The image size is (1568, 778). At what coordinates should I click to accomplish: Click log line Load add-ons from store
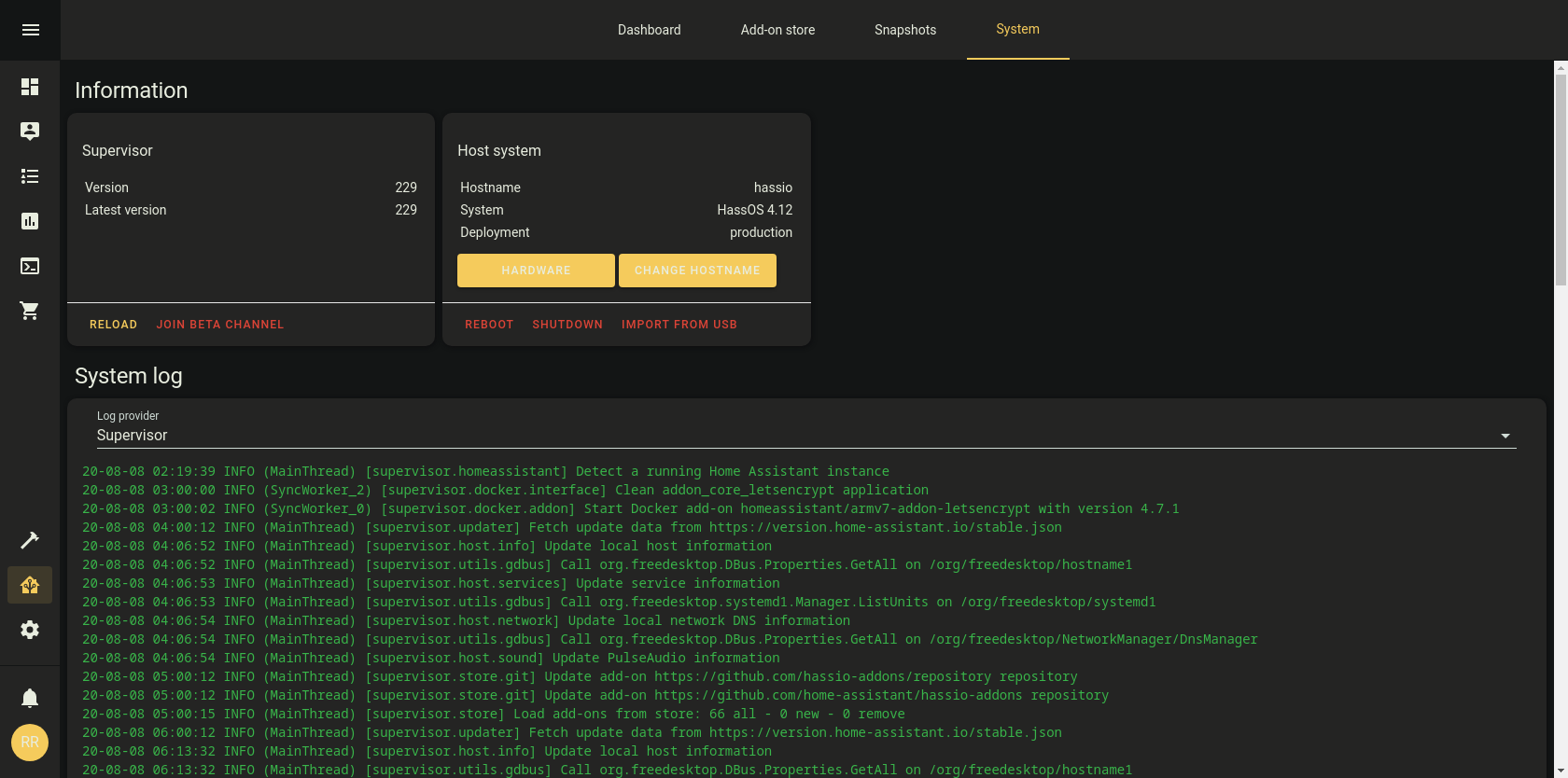click(x=494, y=714)
